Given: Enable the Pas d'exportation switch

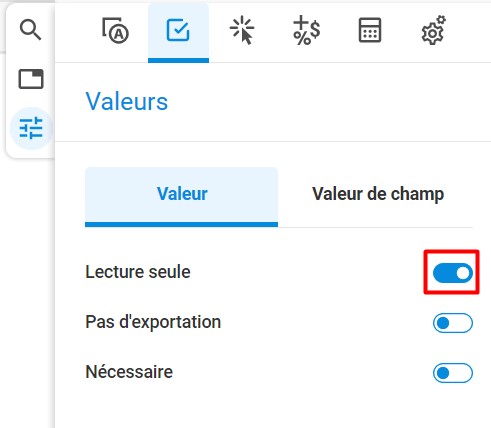Looking at the screenshot, I should (453, 323).
